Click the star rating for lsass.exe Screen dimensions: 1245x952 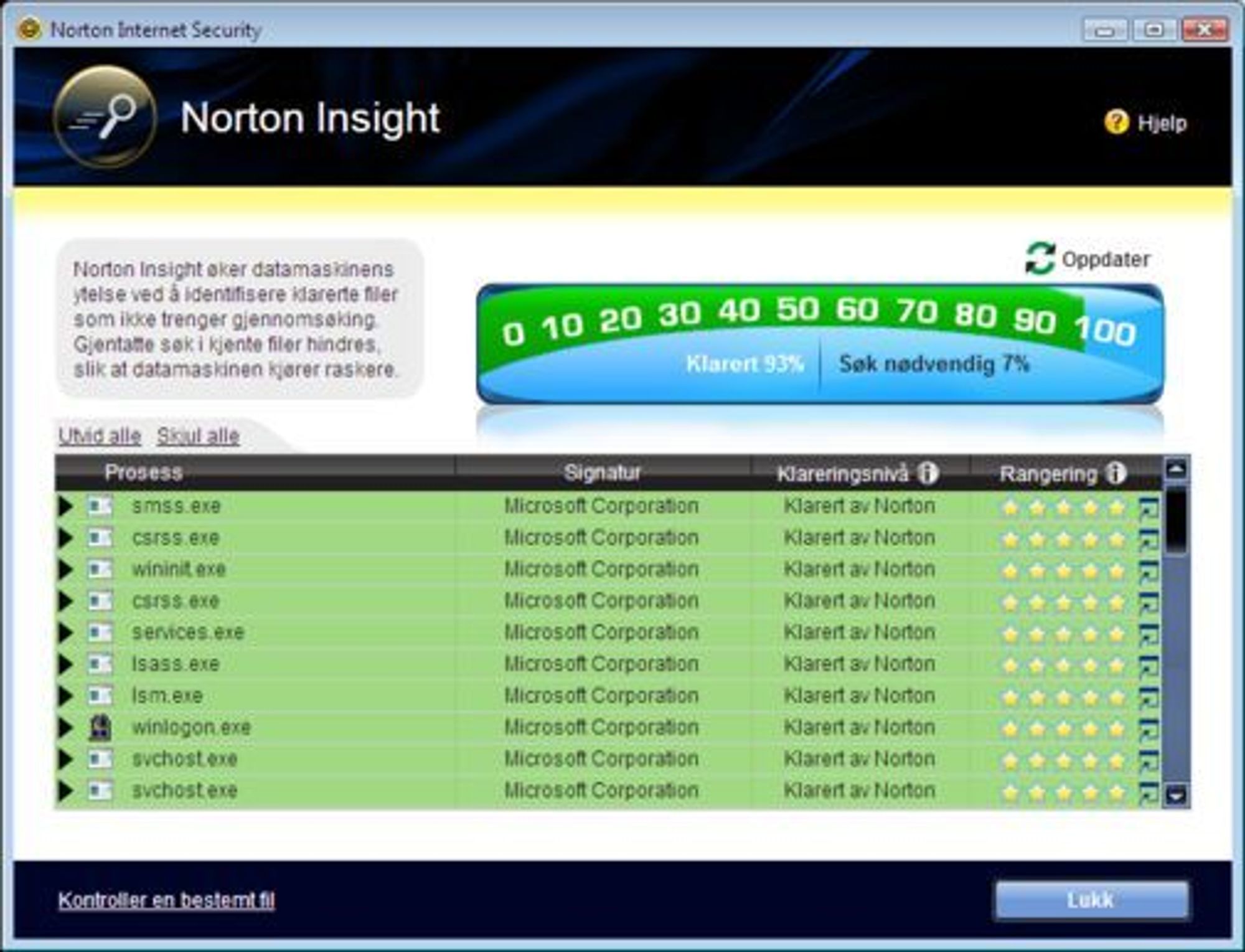coord(1064,666)
